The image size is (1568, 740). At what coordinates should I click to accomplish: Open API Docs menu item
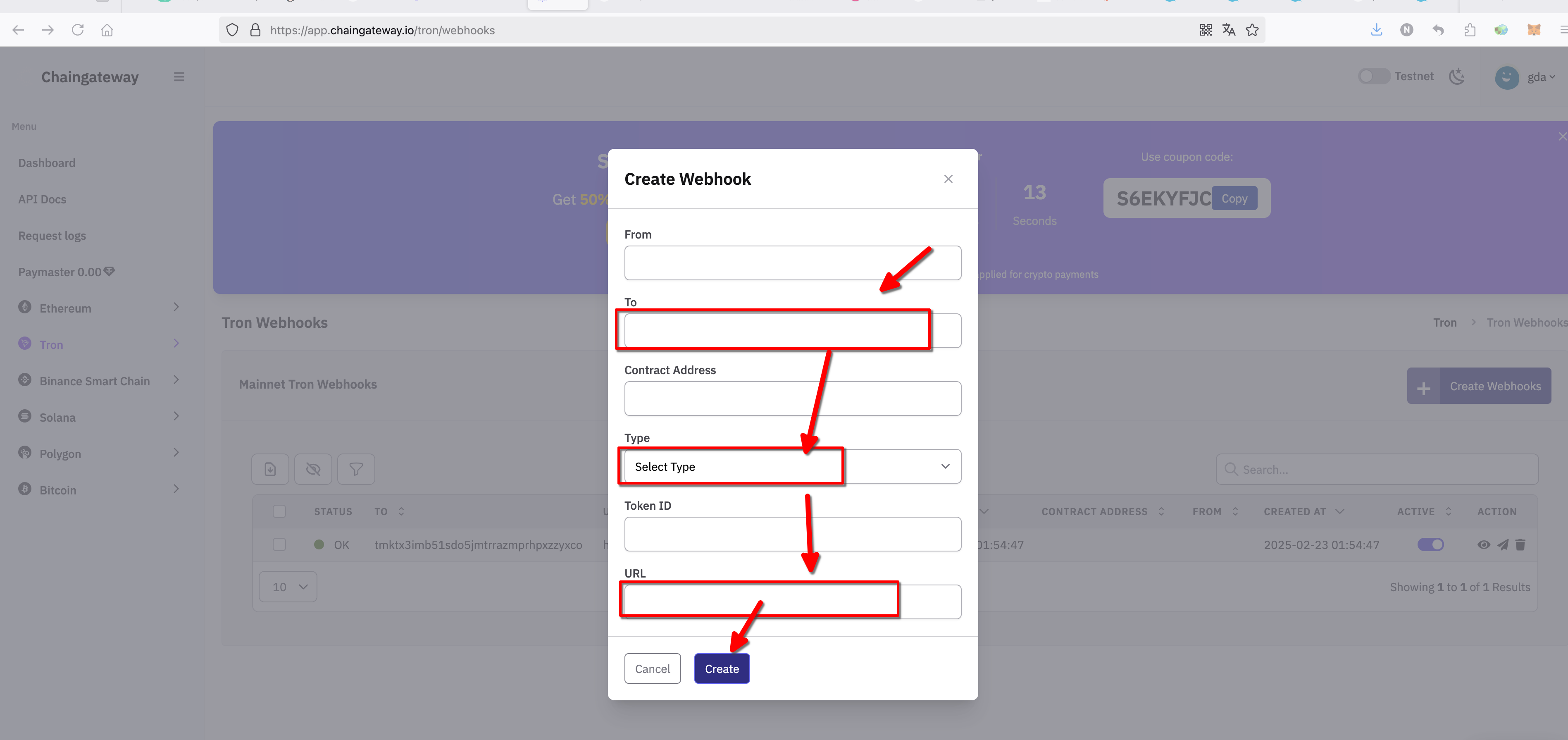coord(42,199)
